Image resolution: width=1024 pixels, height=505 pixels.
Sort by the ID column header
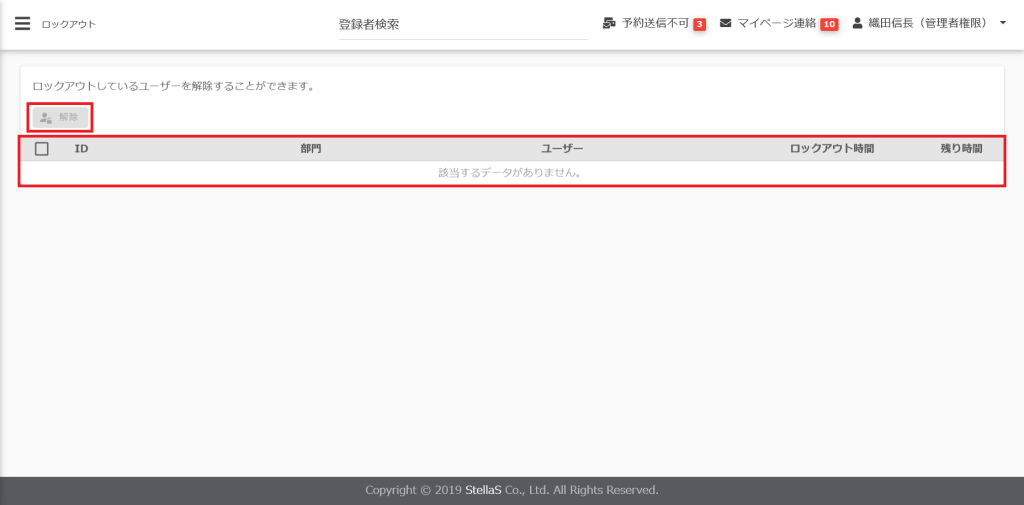pos(82,149)
